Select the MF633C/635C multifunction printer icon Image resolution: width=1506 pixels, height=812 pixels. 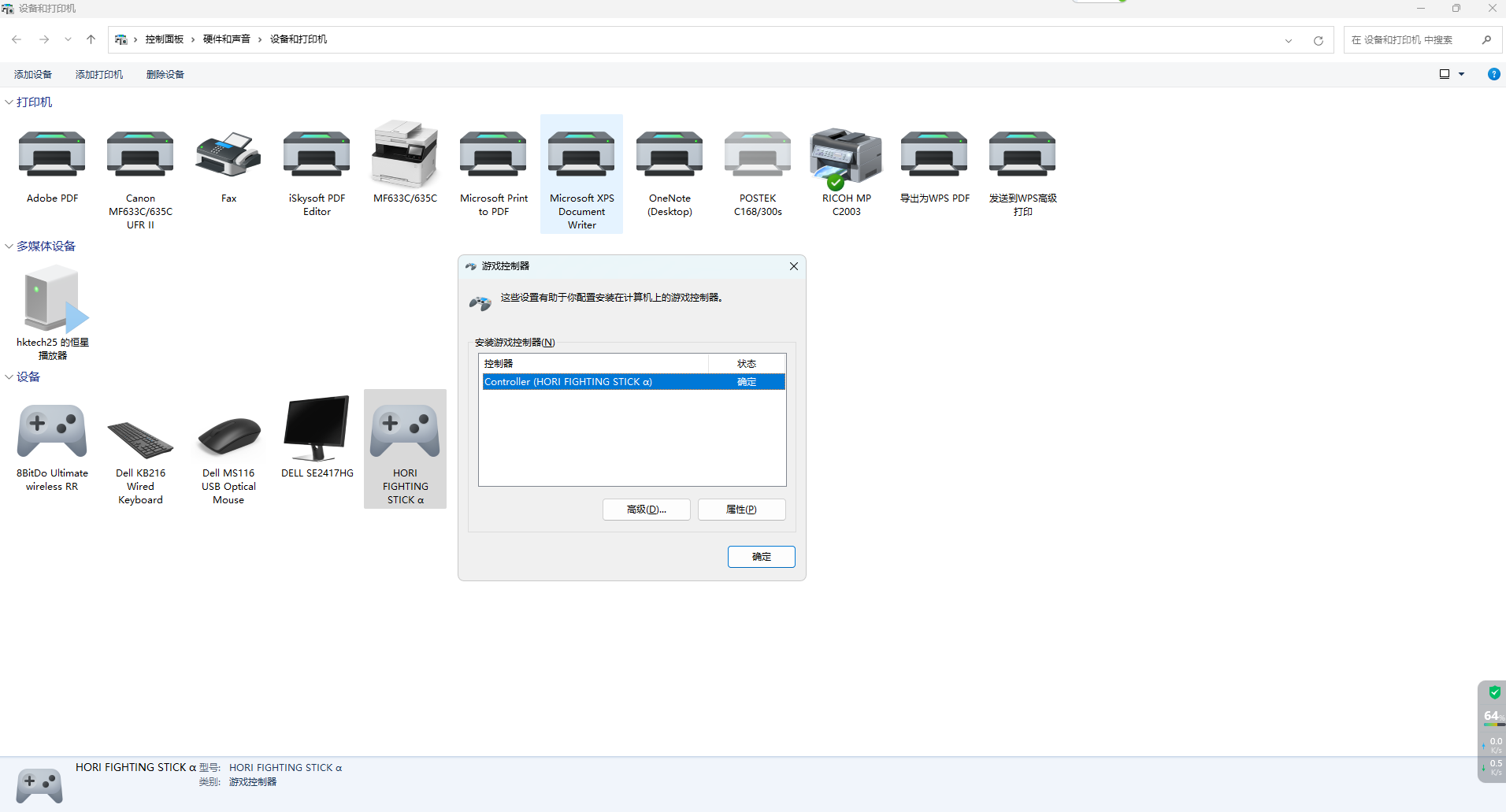click(405, 154)
